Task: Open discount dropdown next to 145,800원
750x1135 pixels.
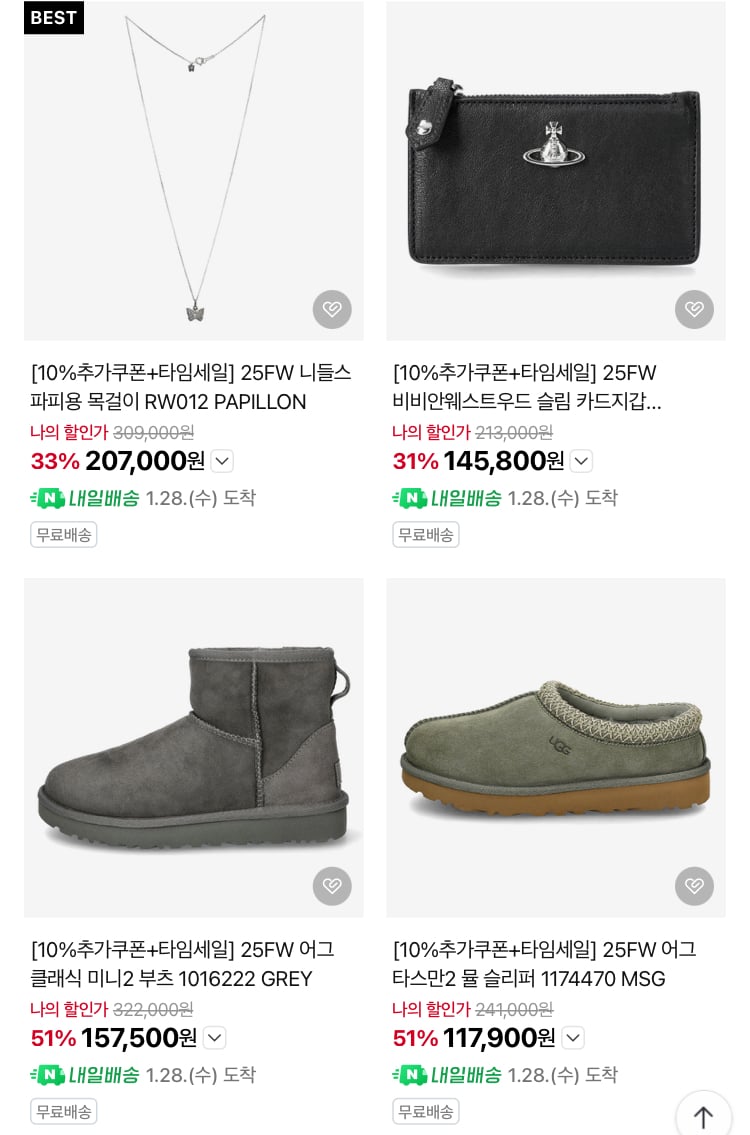Action: click(x=581, y=461)
